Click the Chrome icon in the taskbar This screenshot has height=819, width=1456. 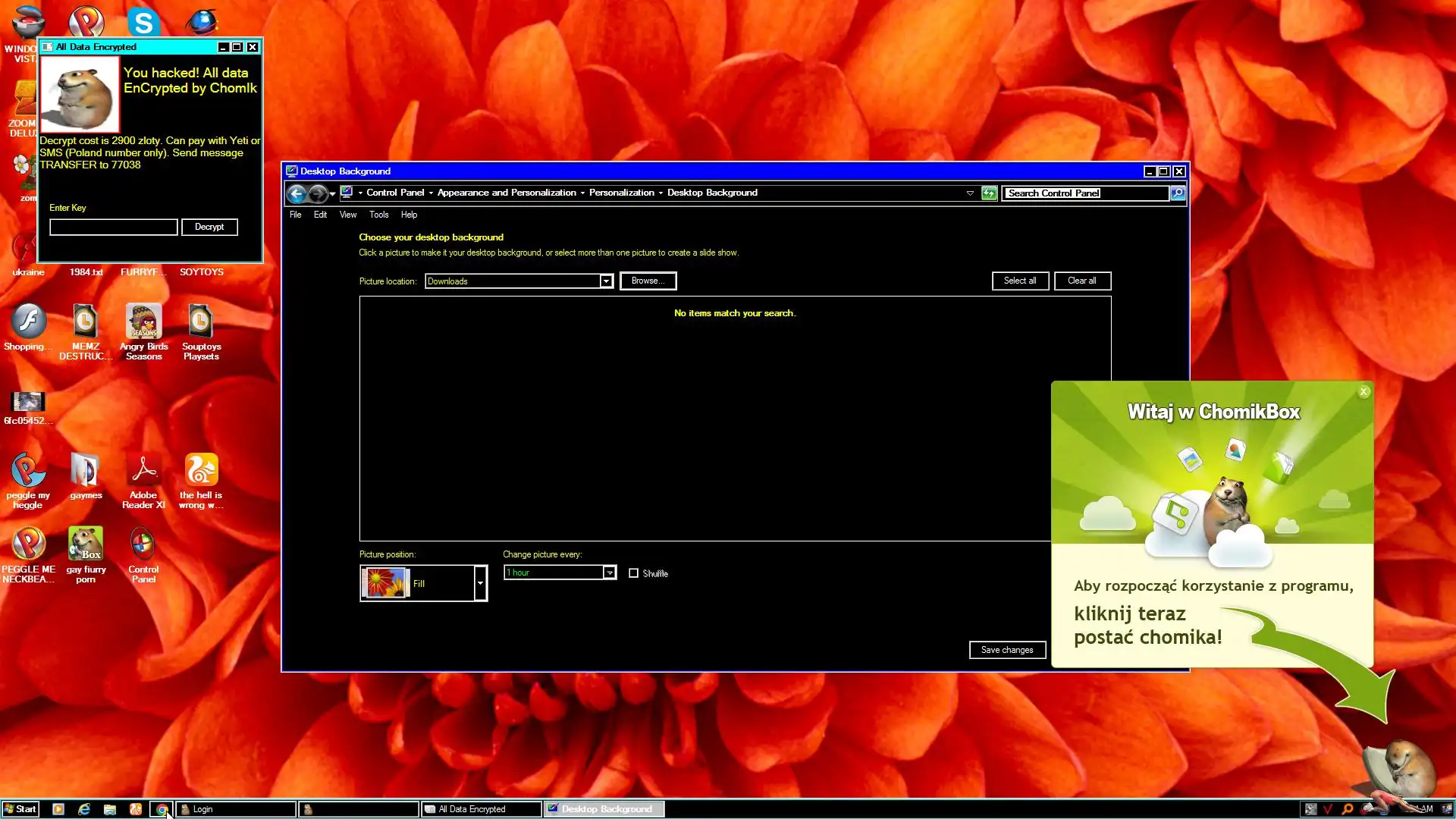coord(162,809)
